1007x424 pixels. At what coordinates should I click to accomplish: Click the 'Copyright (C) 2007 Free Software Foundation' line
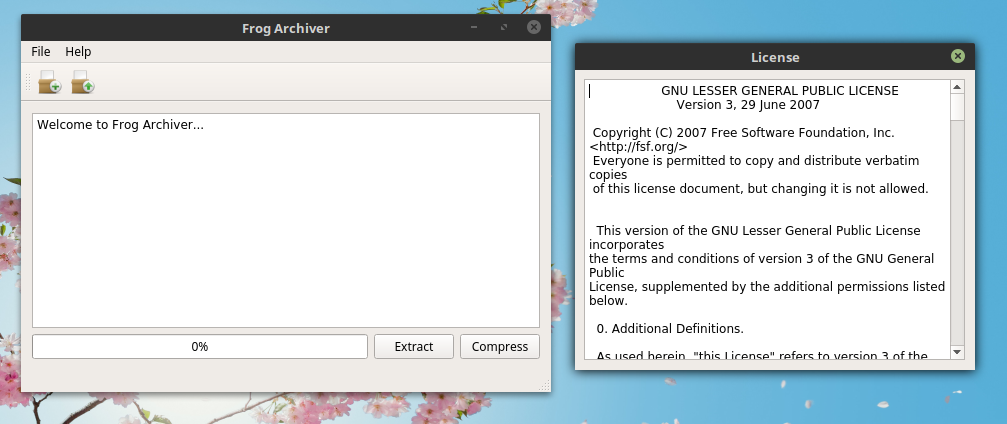743,133
